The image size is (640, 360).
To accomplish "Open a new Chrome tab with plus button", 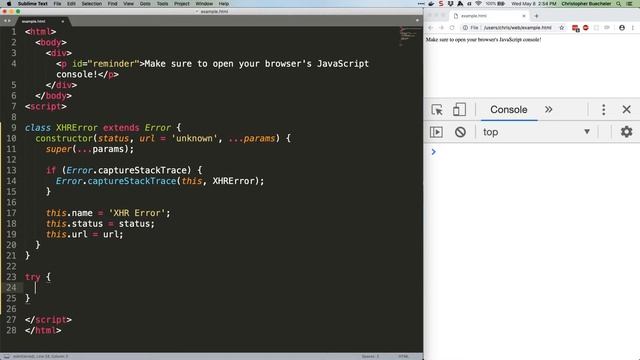I will (x=536, y=16).
